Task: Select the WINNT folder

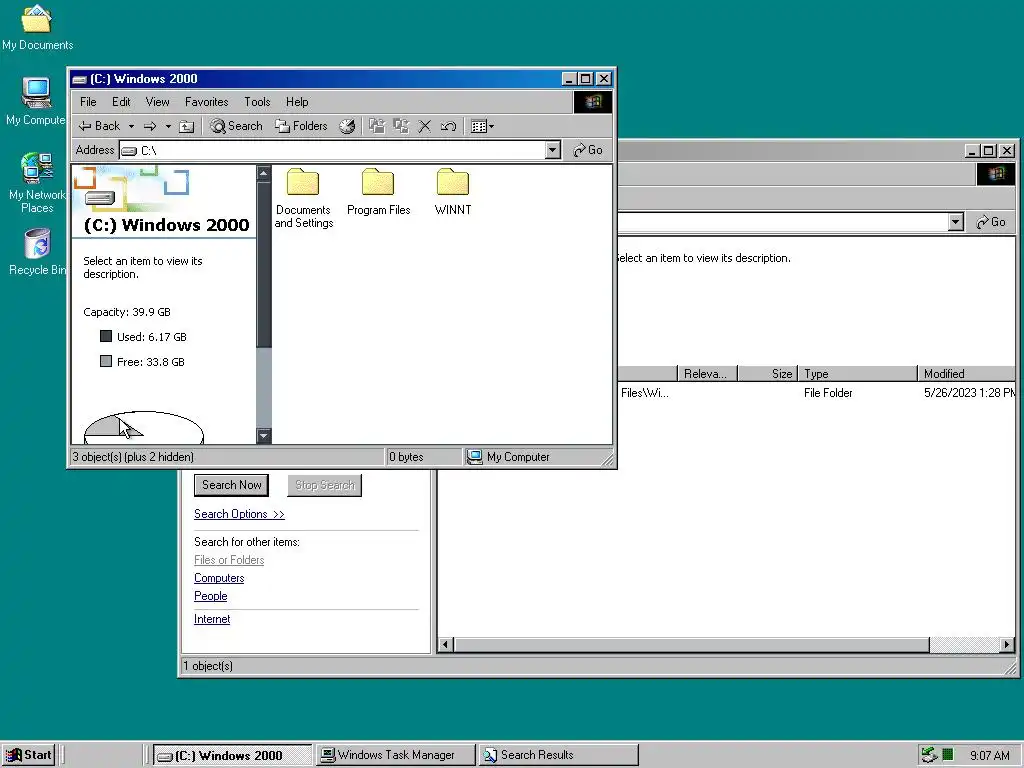Action: pos(453,192)
